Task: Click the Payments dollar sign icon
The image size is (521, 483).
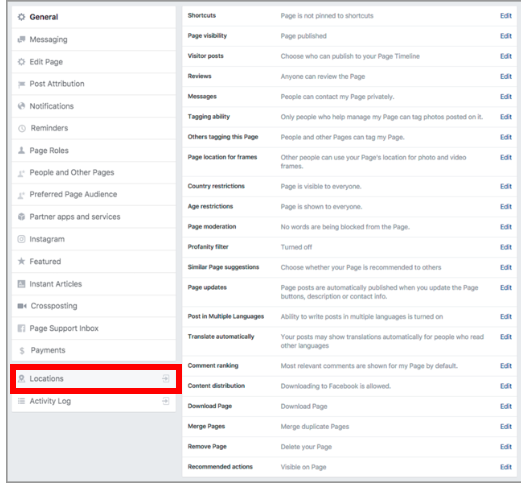Action: pos(22,350)
